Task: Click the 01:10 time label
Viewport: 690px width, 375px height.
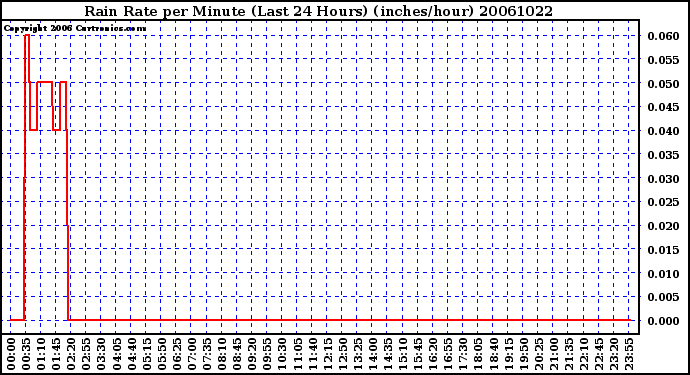Action: point(41,354)
